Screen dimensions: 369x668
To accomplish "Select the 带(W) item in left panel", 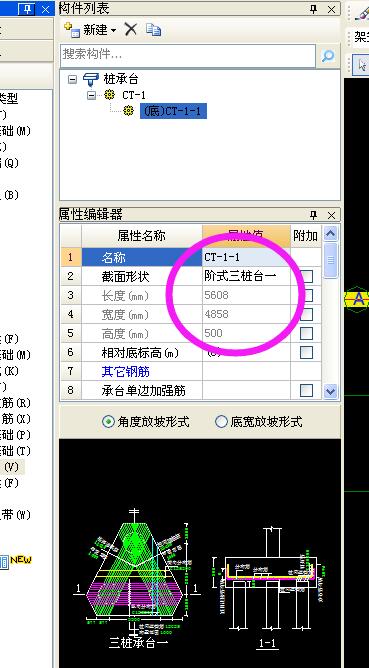I will tap(15, 515).
